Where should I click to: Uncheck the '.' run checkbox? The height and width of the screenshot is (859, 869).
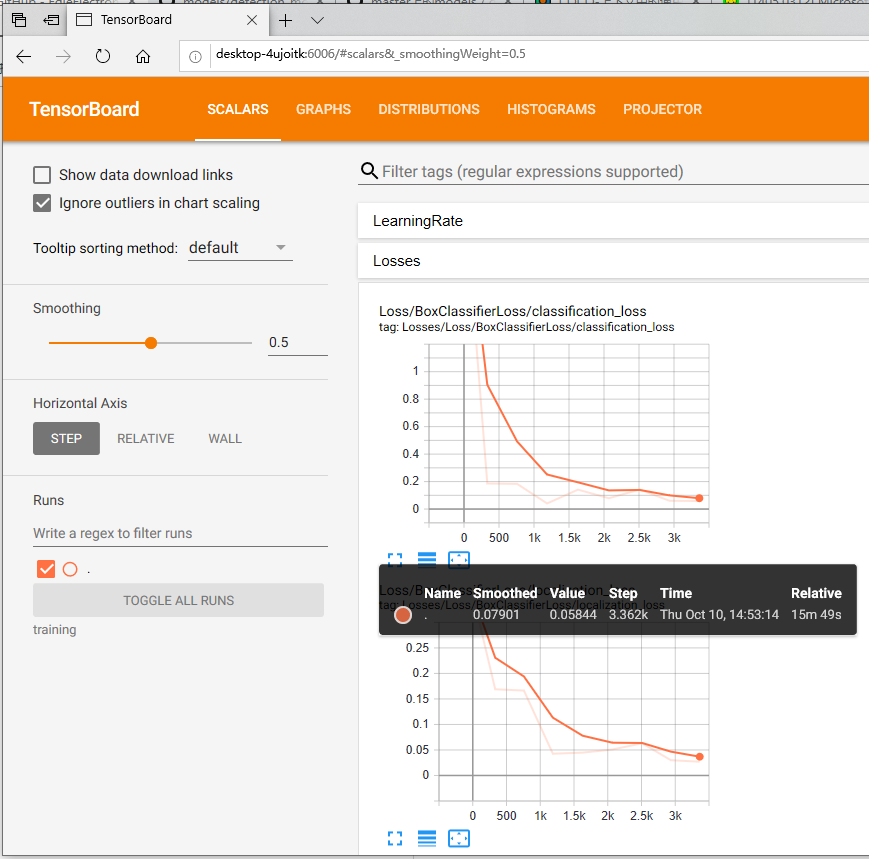46,569
